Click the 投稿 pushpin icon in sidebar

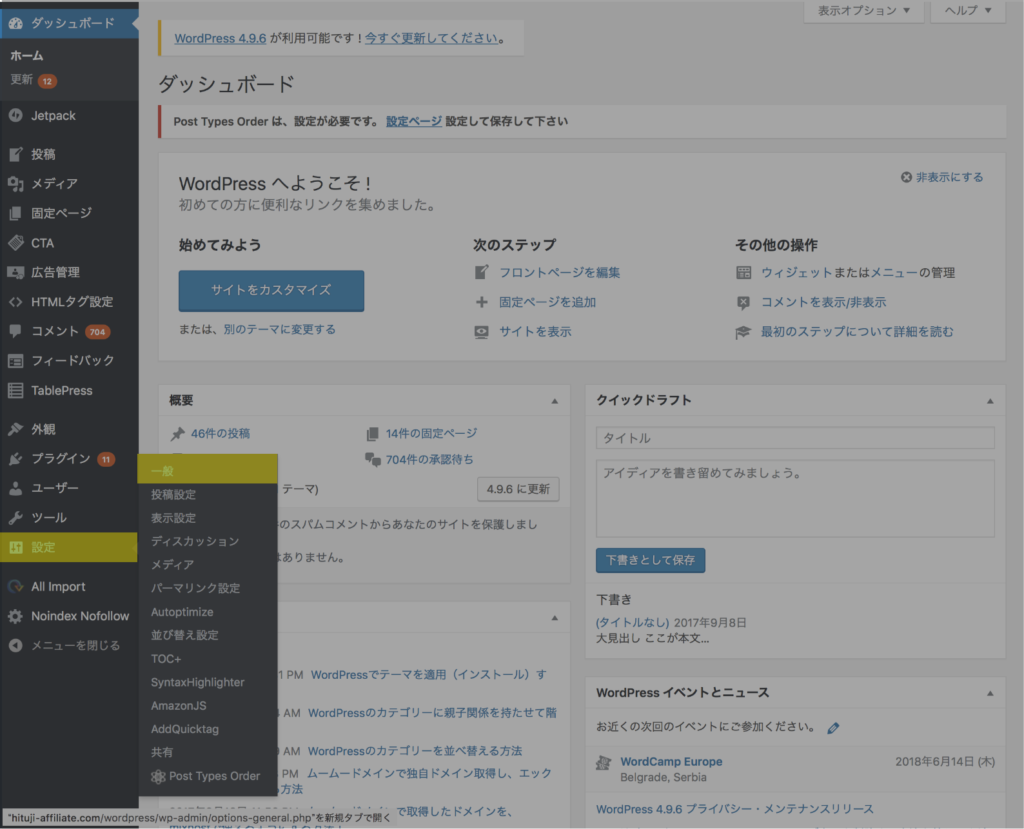tap(16, 154)
